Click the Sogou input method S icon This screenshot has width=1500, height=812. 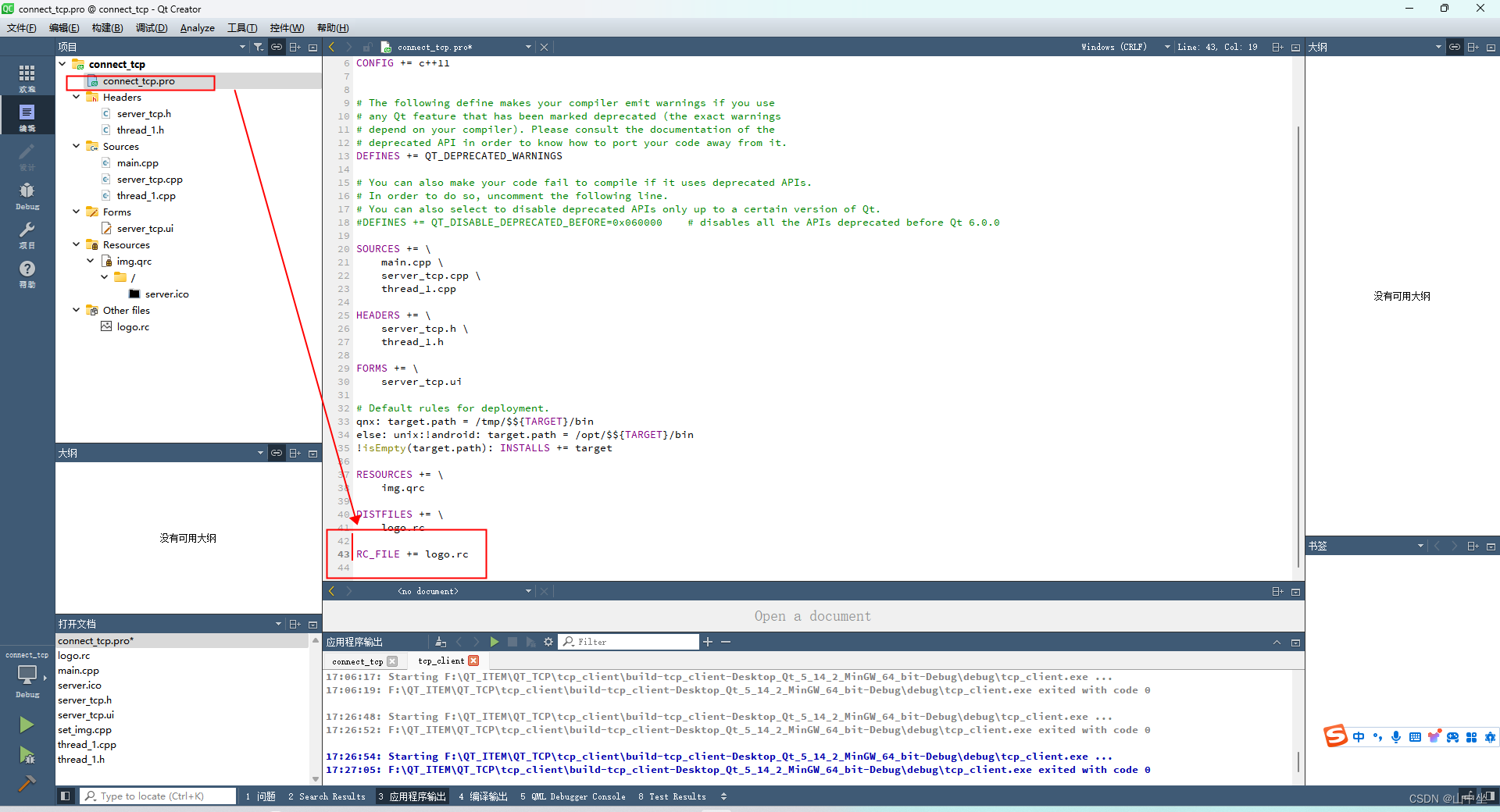point(1335,735)
